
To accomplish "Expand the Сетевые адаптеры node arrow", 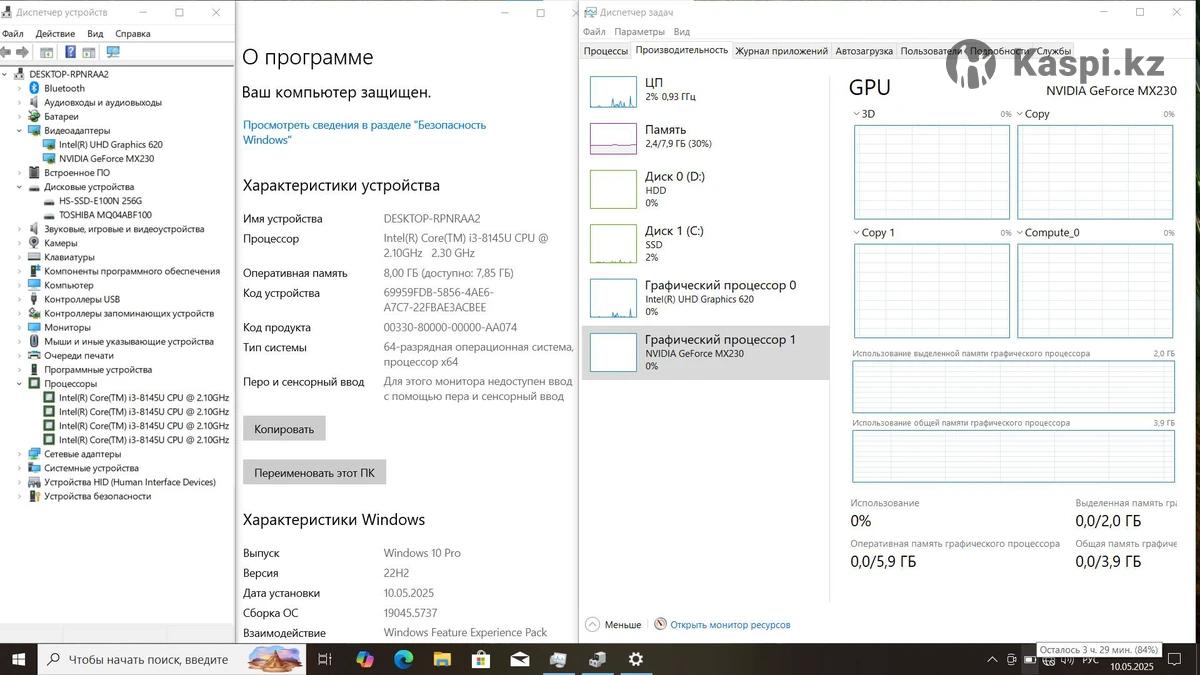I will (19, 454).
